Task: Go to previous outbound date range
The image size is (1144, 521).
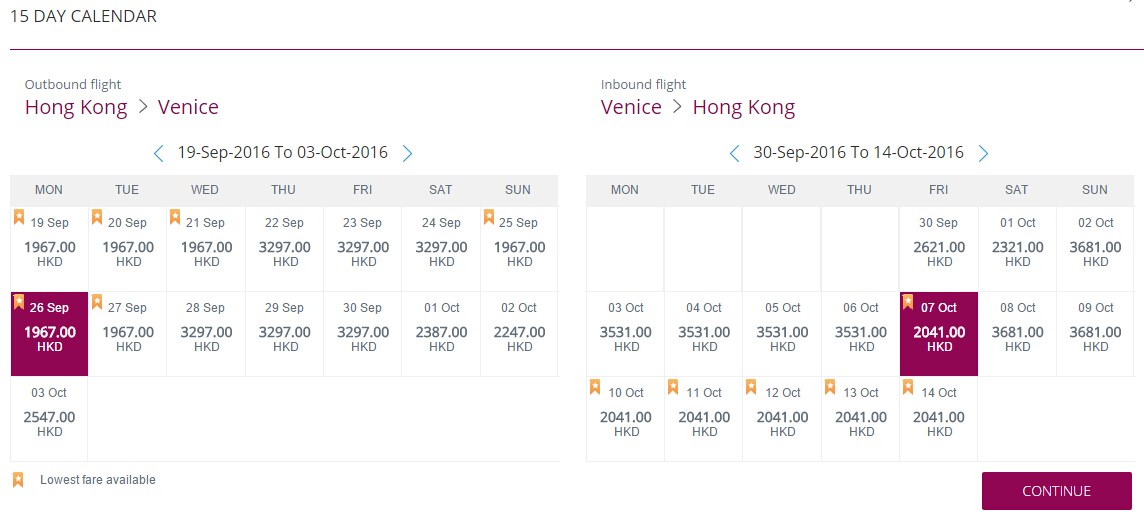Action: pos(159,153)
